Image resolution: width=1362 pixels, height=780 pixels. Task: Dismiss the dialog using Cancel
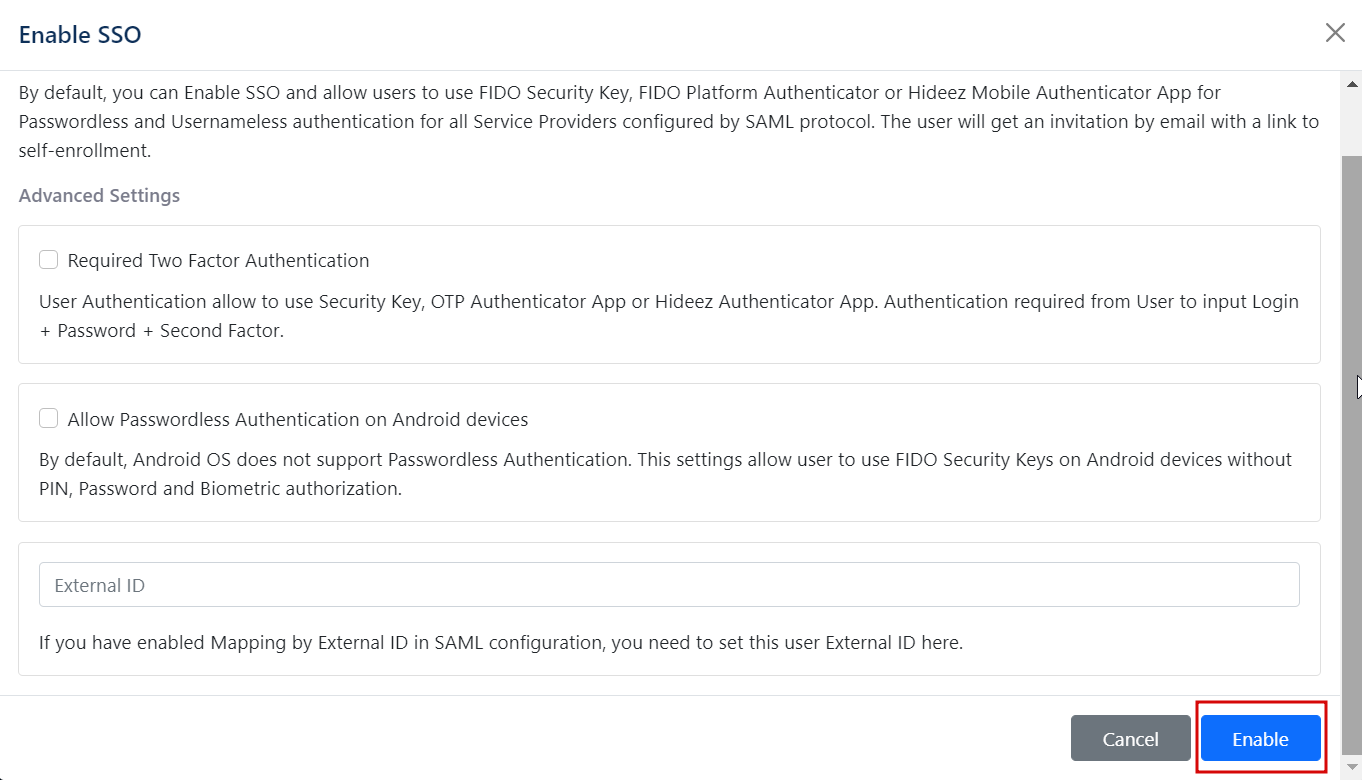point(1130,738)
